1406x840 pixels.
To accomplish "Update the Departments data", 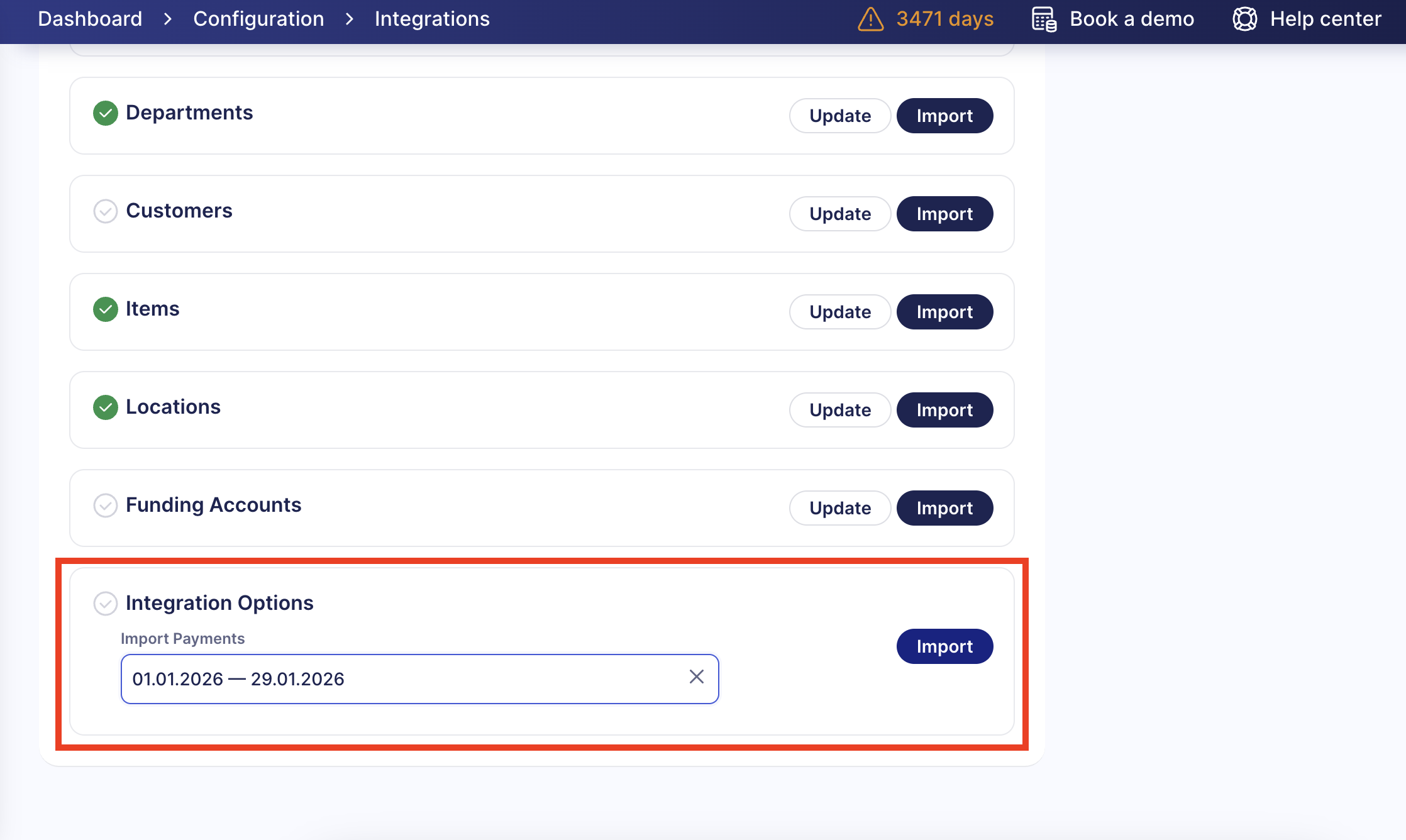I will tap(840, 116).
